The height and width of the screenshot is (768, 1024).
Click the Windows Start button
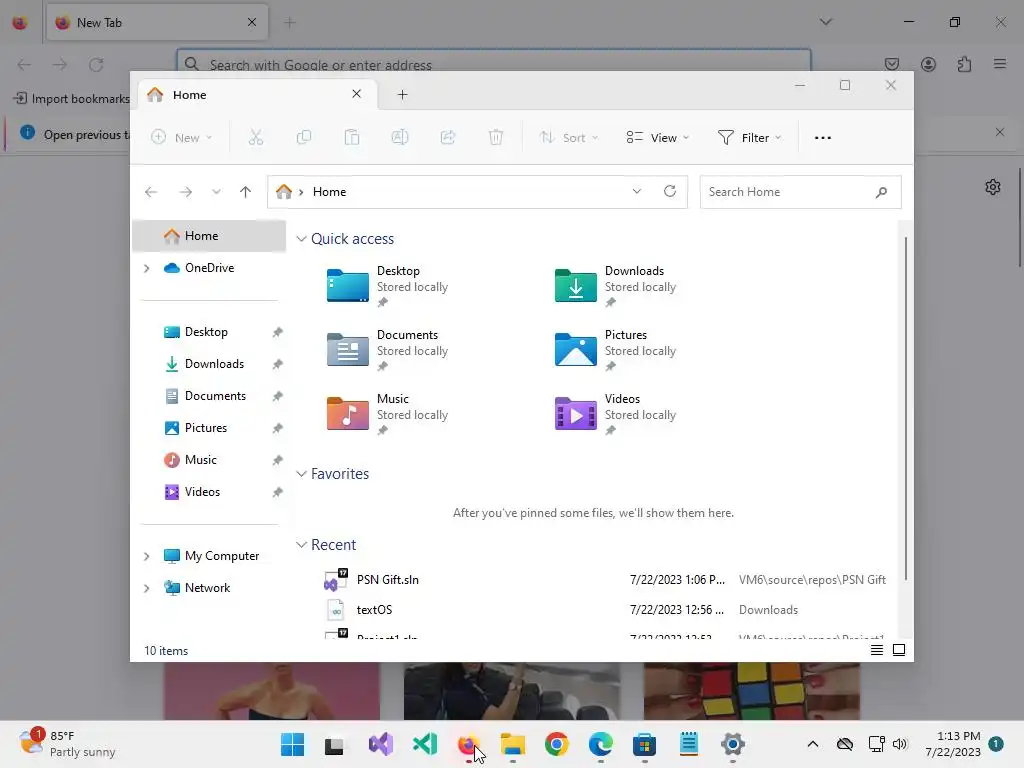(x=293, y=744)
